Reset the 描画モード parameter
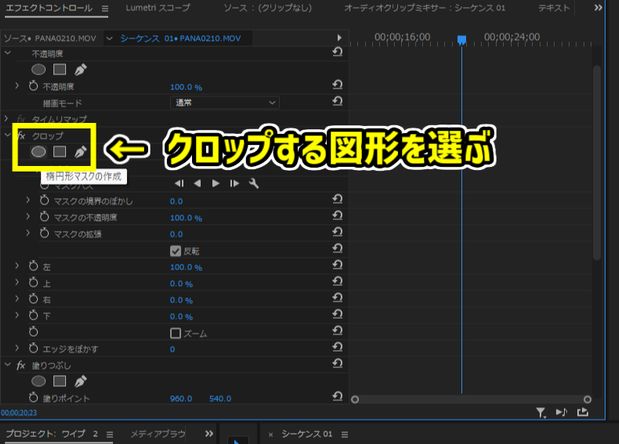Image resolution: width=619 pixels, height=444 pixels. (x=338, y=101)
